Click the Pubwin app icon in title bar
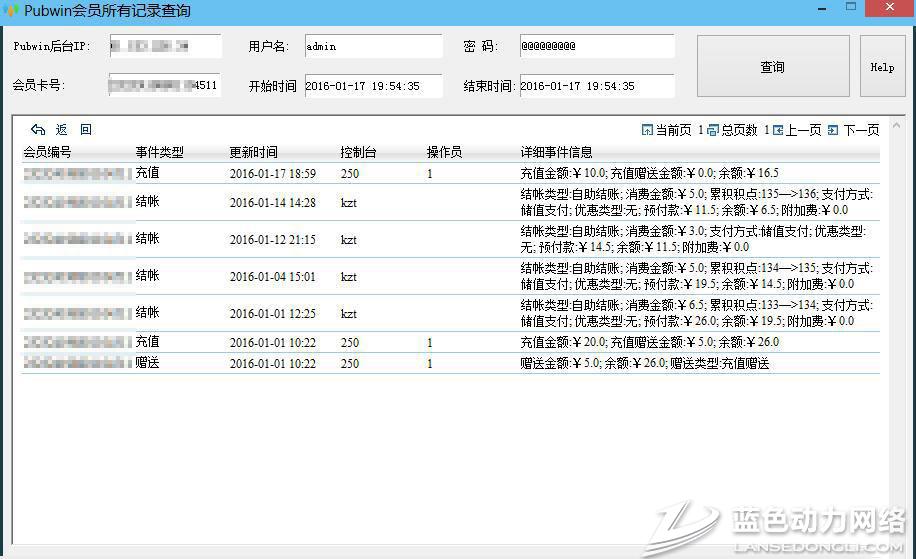Image resolution: width=916 pixels, height=559 pixels. pyautogui.click(x=12, y=11)
